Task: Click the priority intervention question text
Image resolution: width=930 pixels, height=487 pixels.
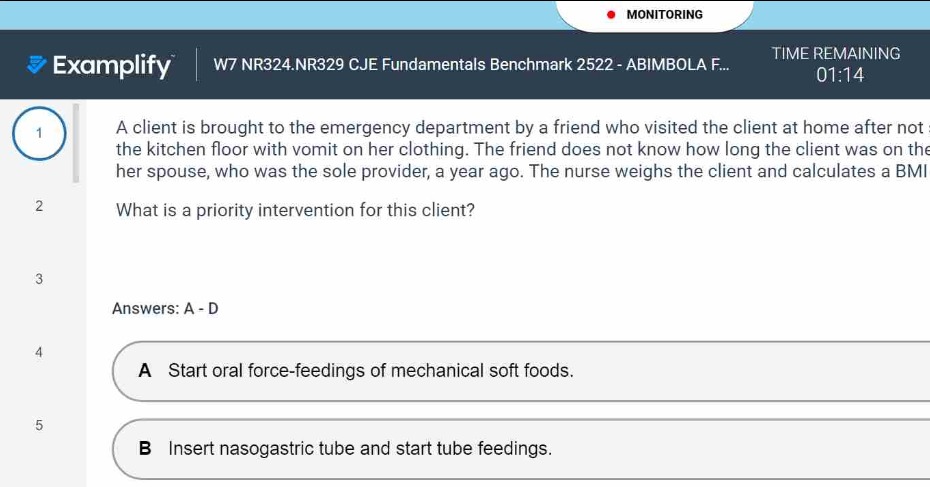Action: click(x=295, y=211)
